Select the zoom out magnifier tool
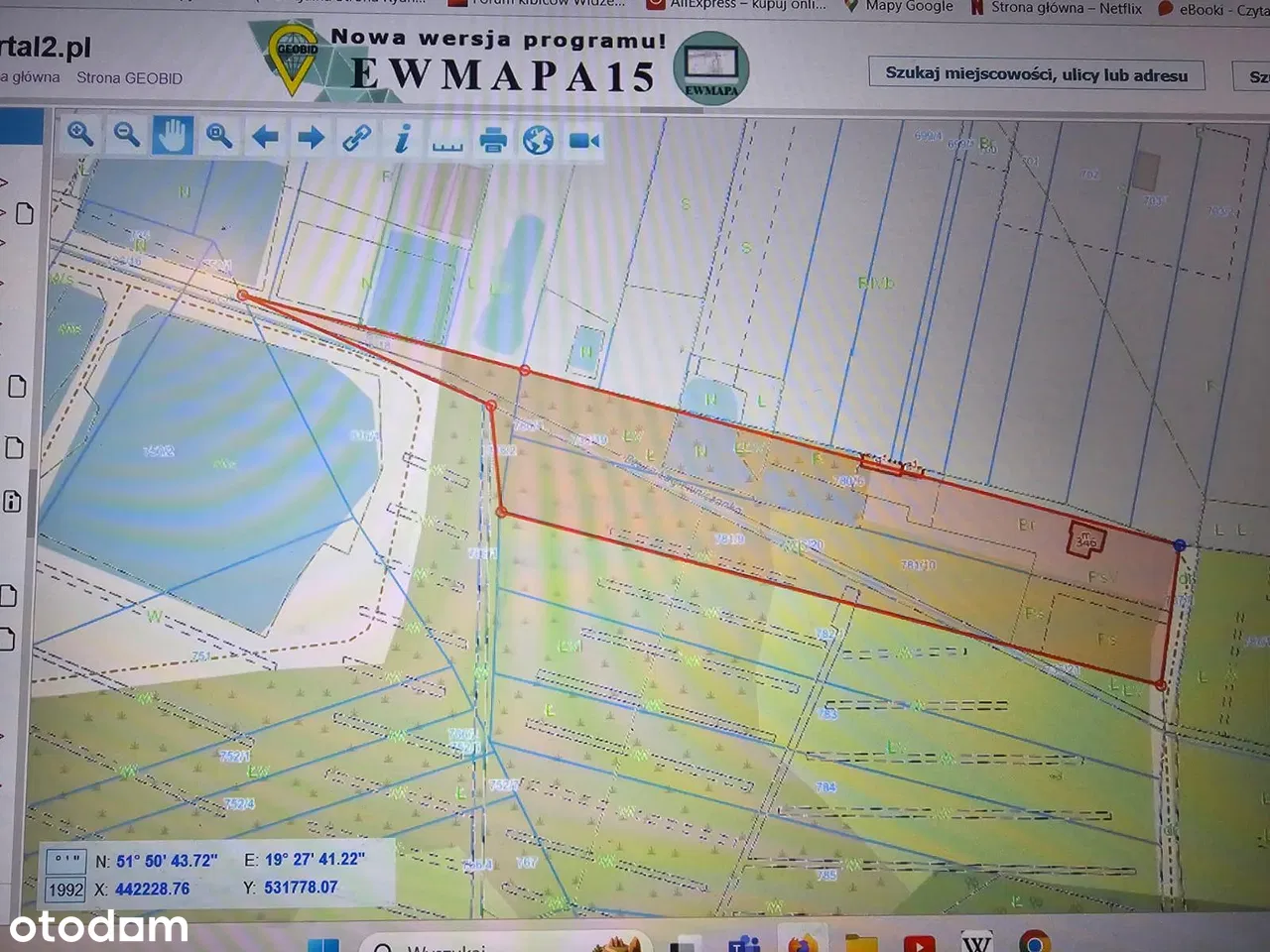This screenshot has height=952, width=1270. pyautogui.click(x=126, y=134)
